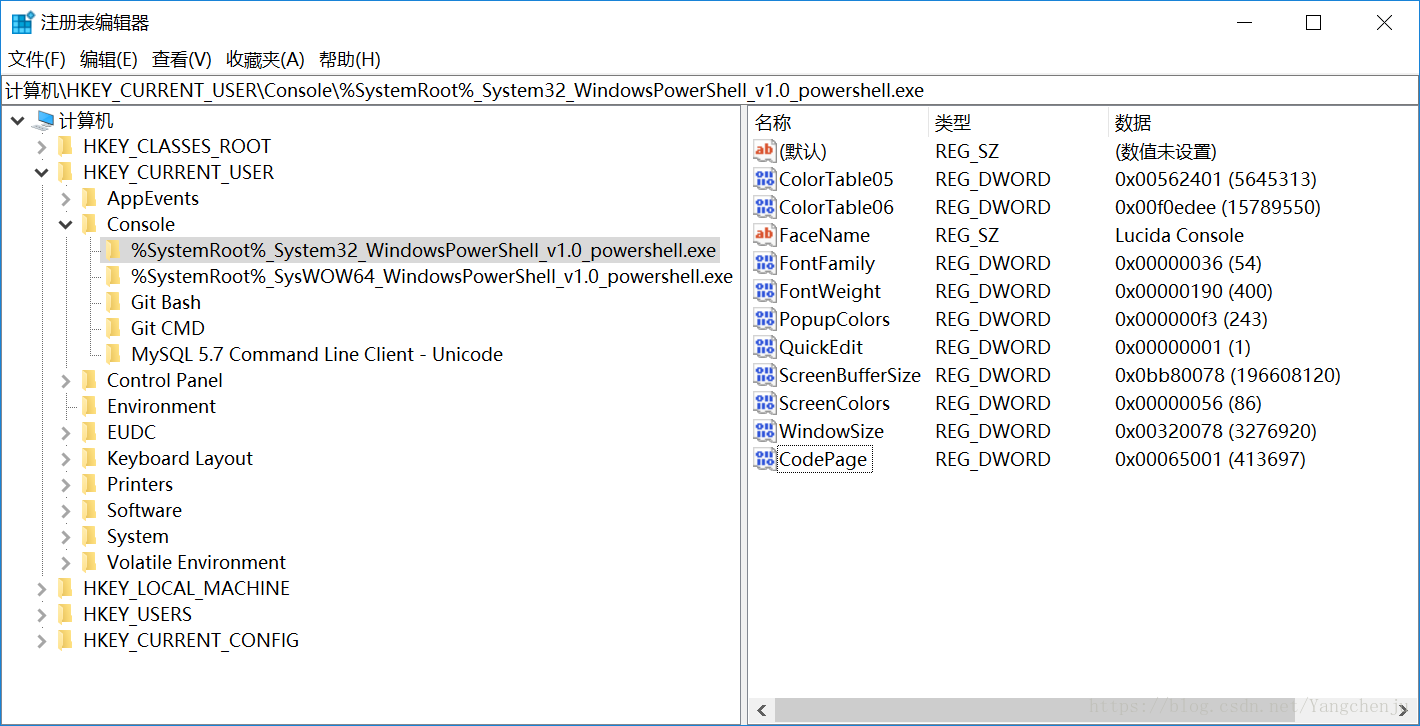
Task: Select the Volatile Environment key
Action: (x=196, y=562)
